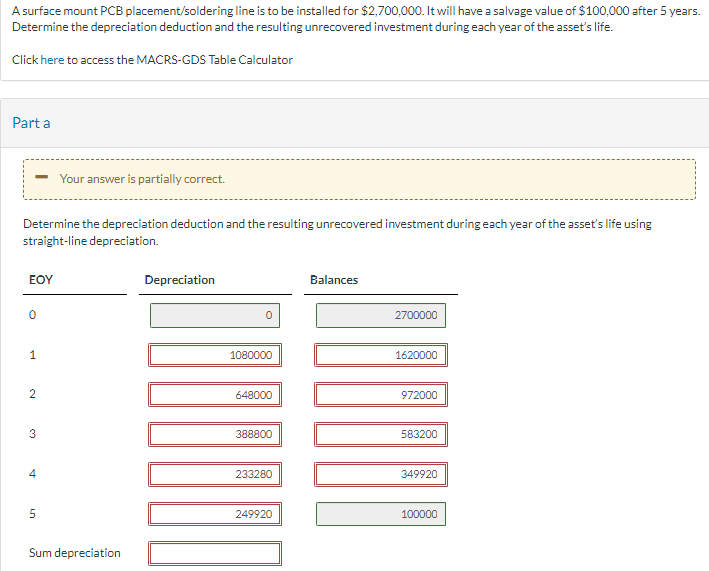Click balance field with value 1620000
The image size is (709, 571).
click(381, 355)
